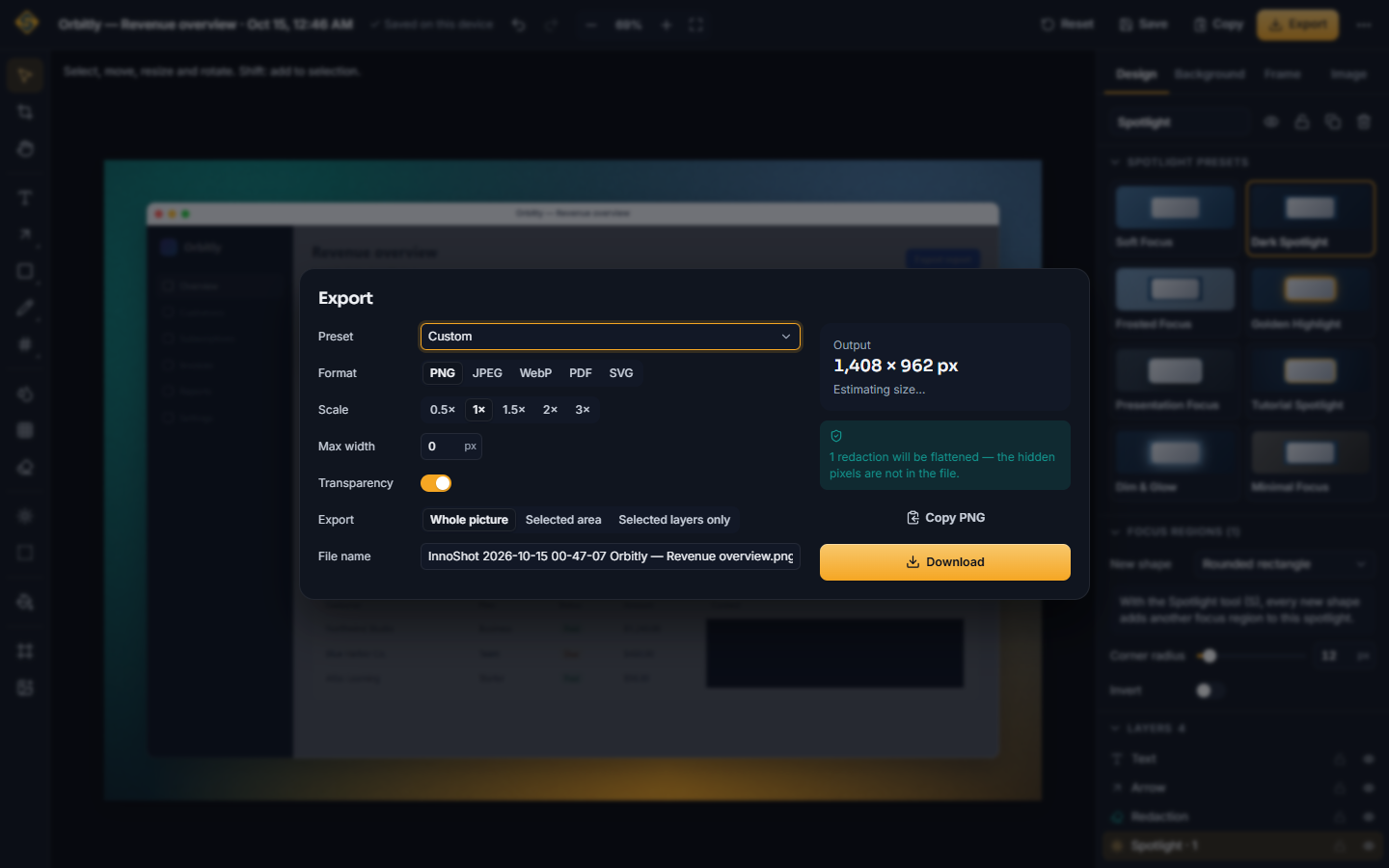Choose WebP as export format
The height and width of the screenshot is (868, 1389).
pos(535,373)
